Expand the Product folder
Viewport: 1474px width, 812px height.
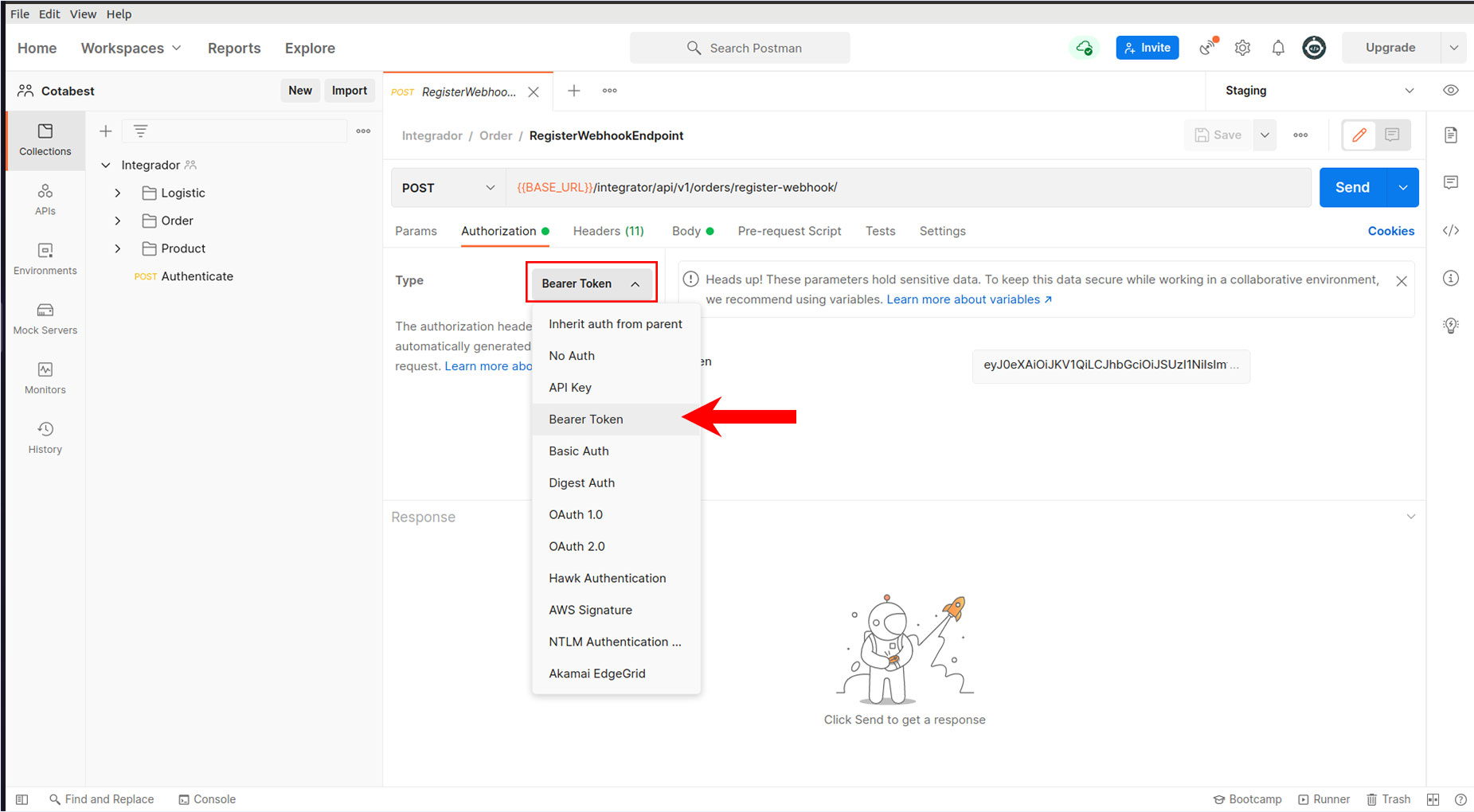pos(118,248)
